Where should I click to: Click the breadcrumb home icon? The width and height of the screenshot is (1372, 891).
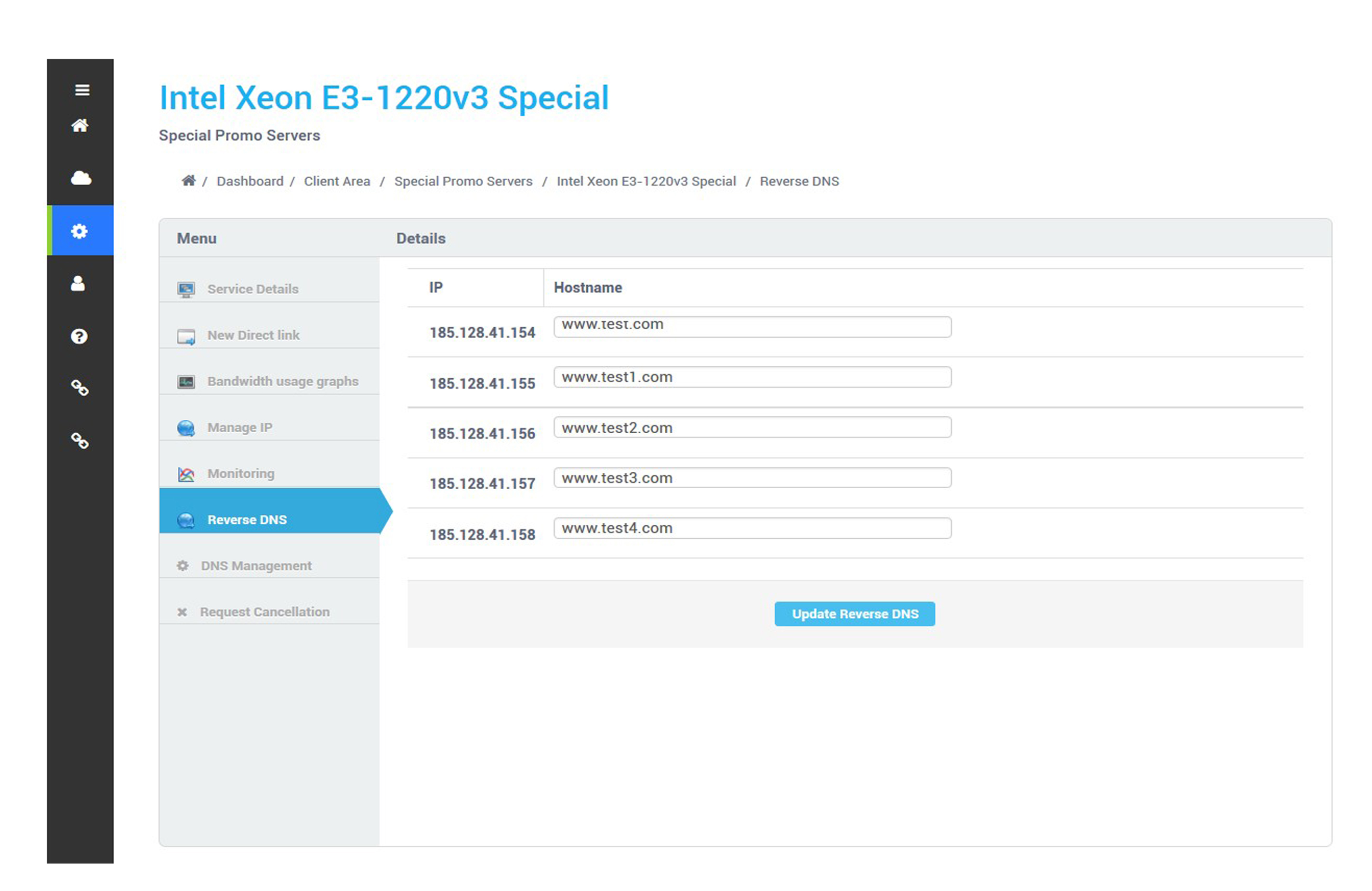point(188,181)
